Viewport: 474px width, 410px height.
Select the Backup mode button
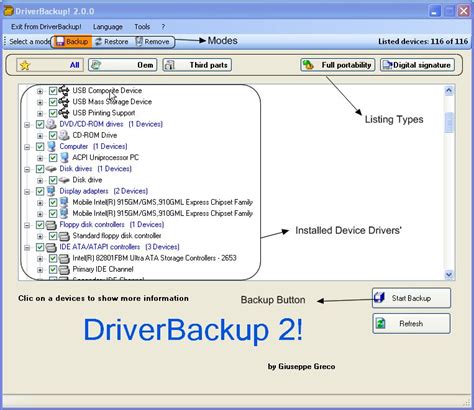[x=72, y=42]
